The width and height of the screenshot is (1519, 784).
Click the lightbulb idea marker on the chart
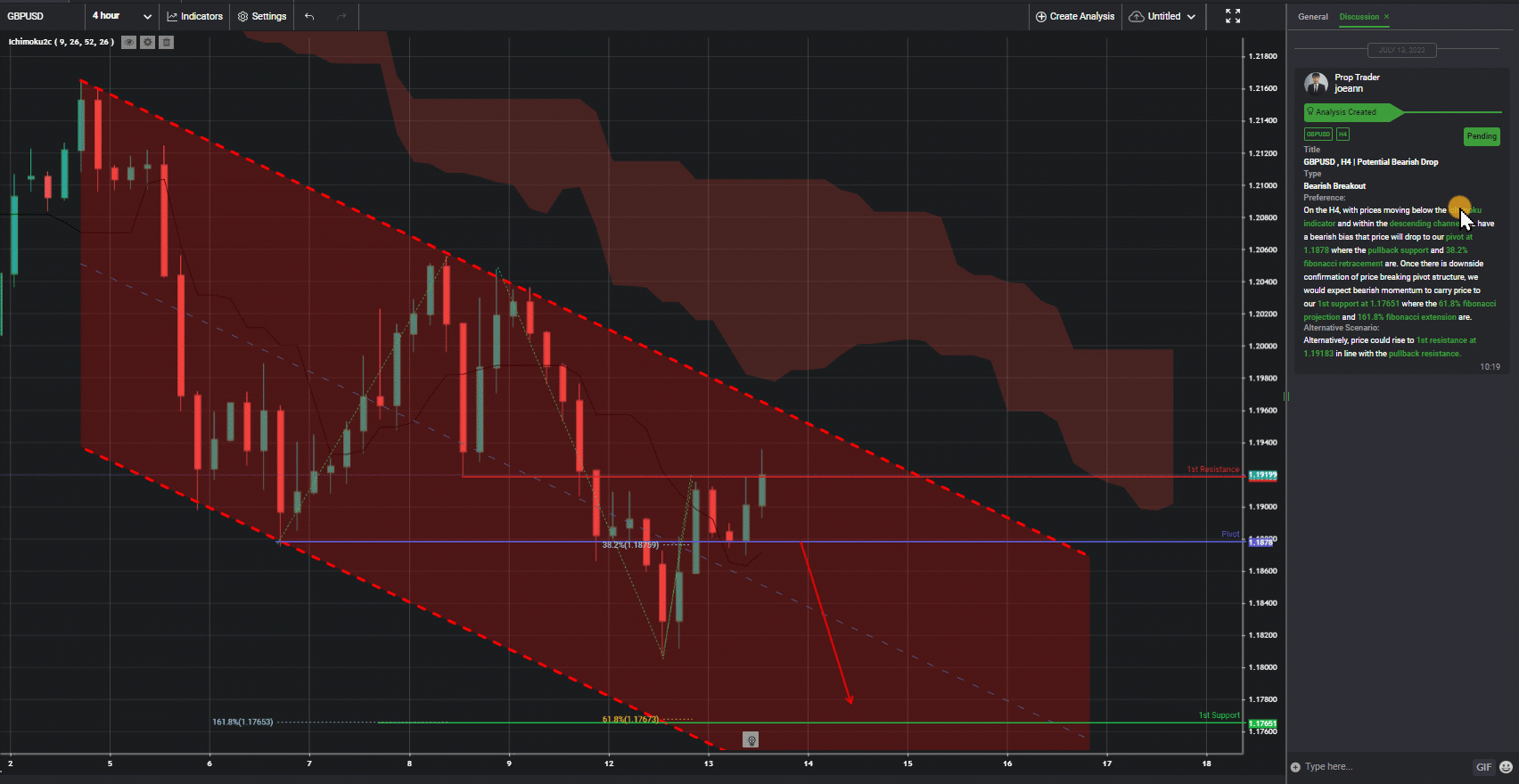751,740
